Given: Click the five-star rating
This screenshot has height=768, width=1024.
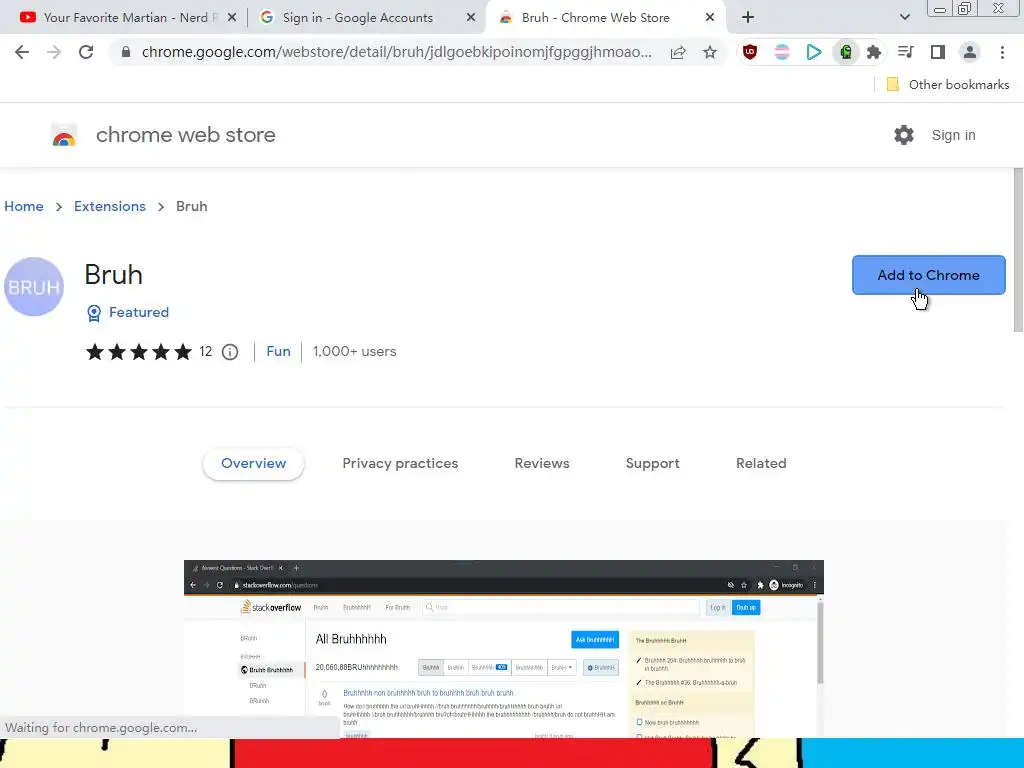Looking at the screenshot, I should click(x=139, y=352).
